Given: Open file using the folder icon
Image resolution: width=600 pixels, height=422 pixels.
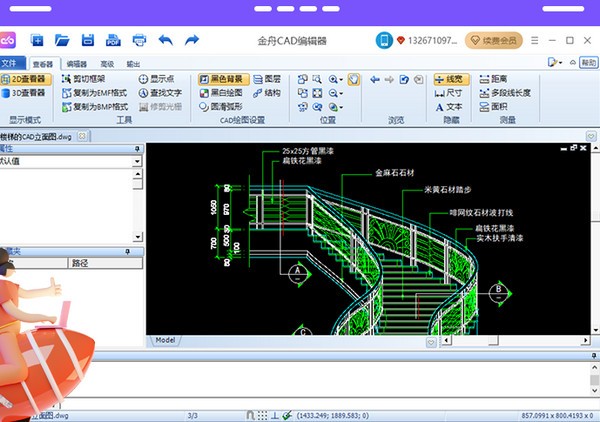Looking at the screenshot, I should point(62,41).
